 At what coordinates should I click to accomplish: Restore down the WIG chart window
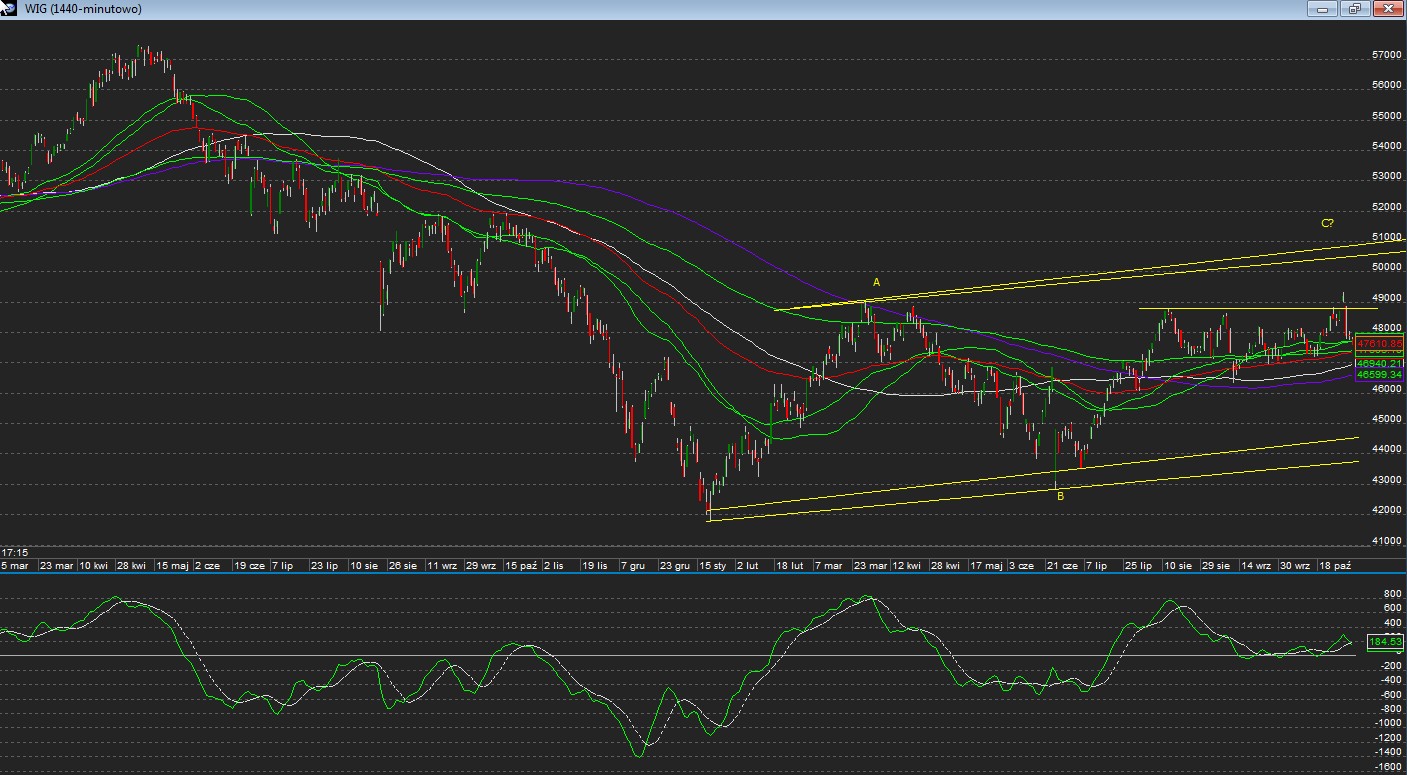(x=1355, y=9)
